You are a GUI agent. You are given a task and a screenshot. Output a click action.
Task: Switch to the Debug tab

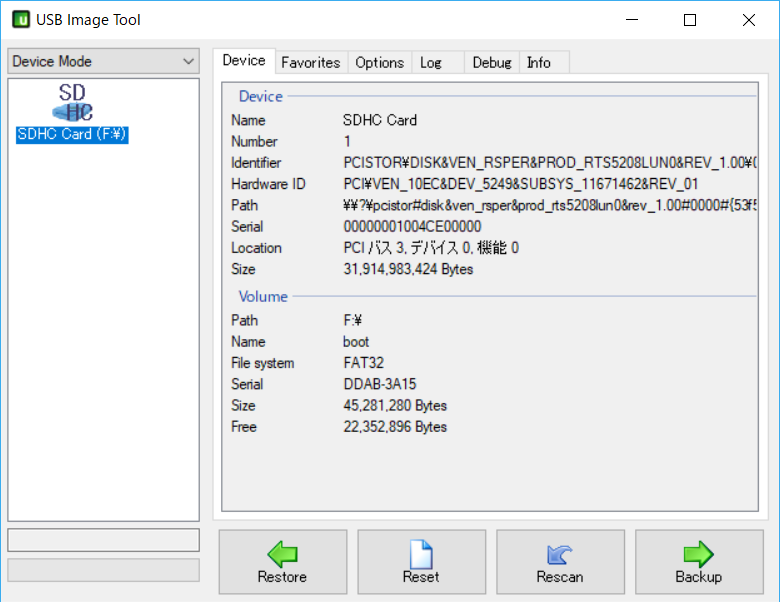tap(491, 62)
